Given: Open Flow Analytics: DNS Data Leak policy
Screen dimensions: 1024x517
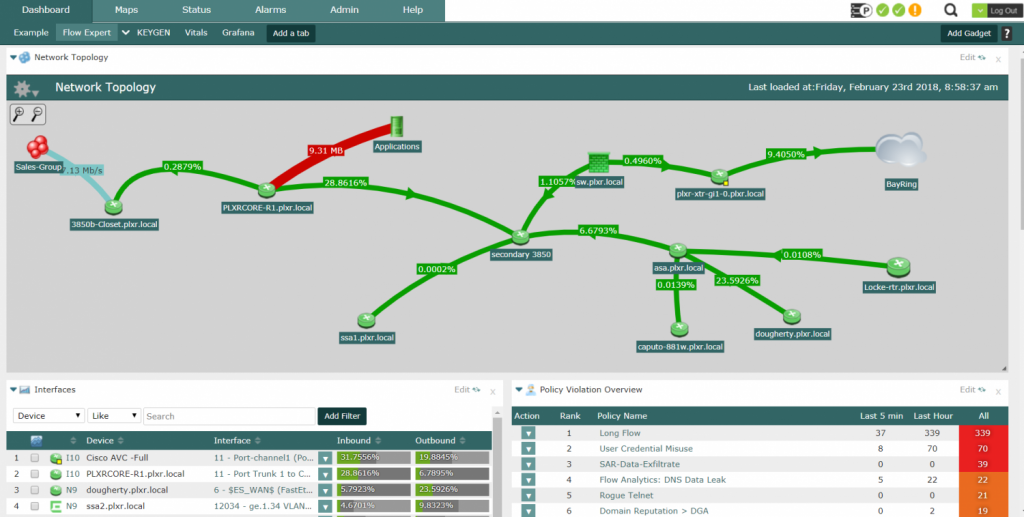Looking at the screenshot, I should (x=662, y=480).
